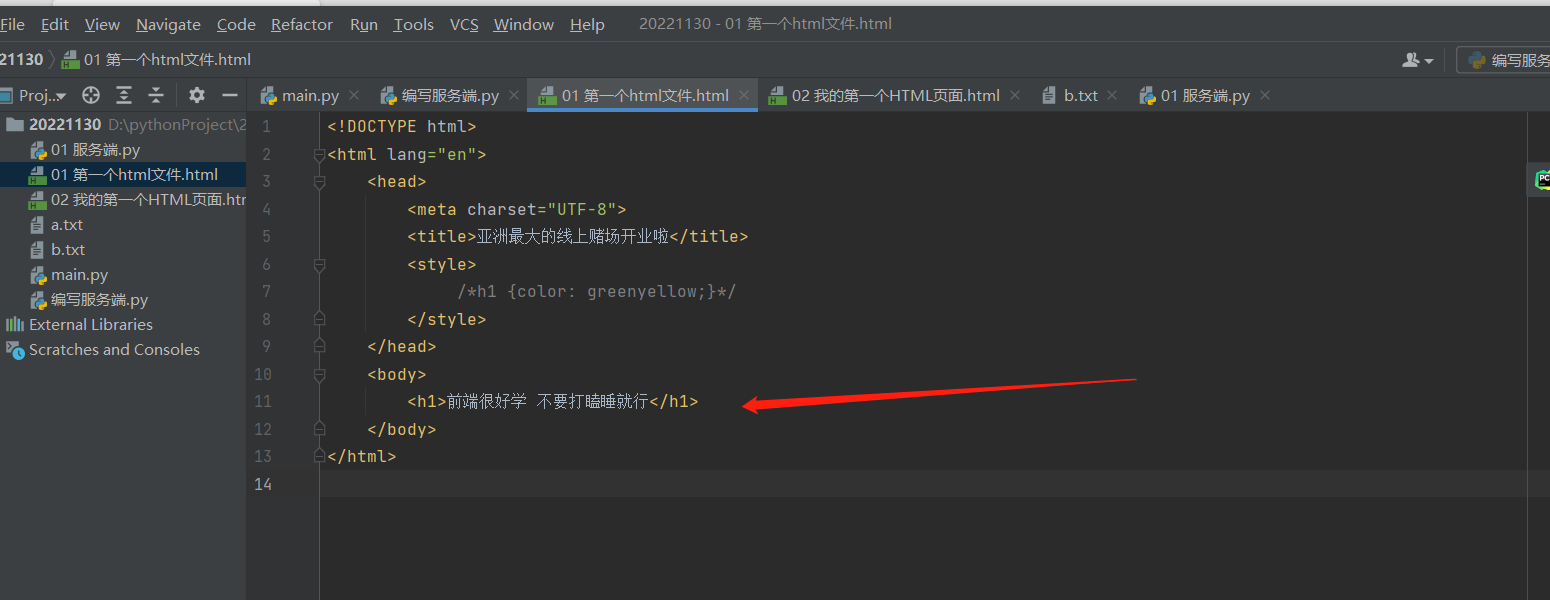The image size is (1550, 600).
Task: Close the 01 第一个html文件.html tab
Action: tap(745, 95)
